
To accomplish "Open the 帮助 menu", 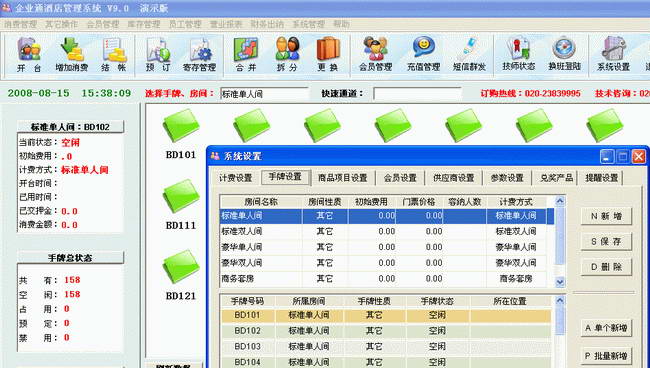I will coord(342,24).
